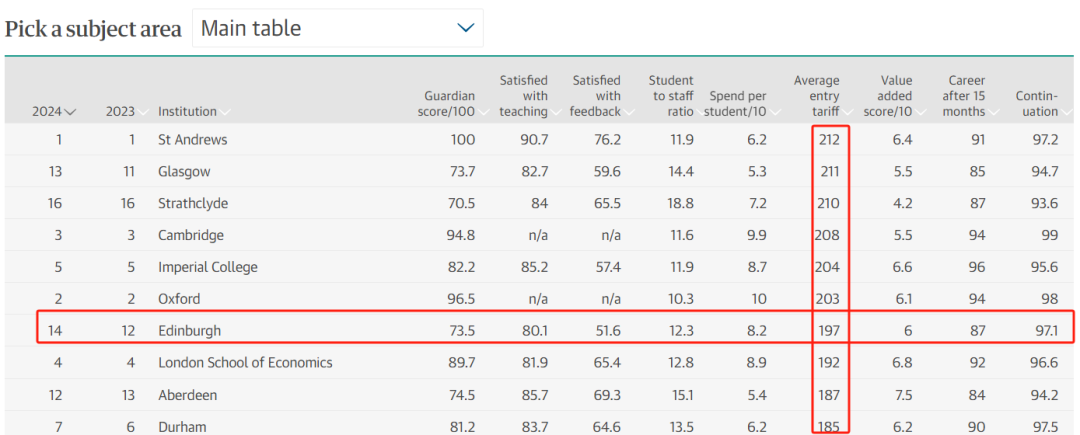Click the Cambridge institution name
The height and width of the screenshot is (435, 1080).
click(x=191, y=235)
